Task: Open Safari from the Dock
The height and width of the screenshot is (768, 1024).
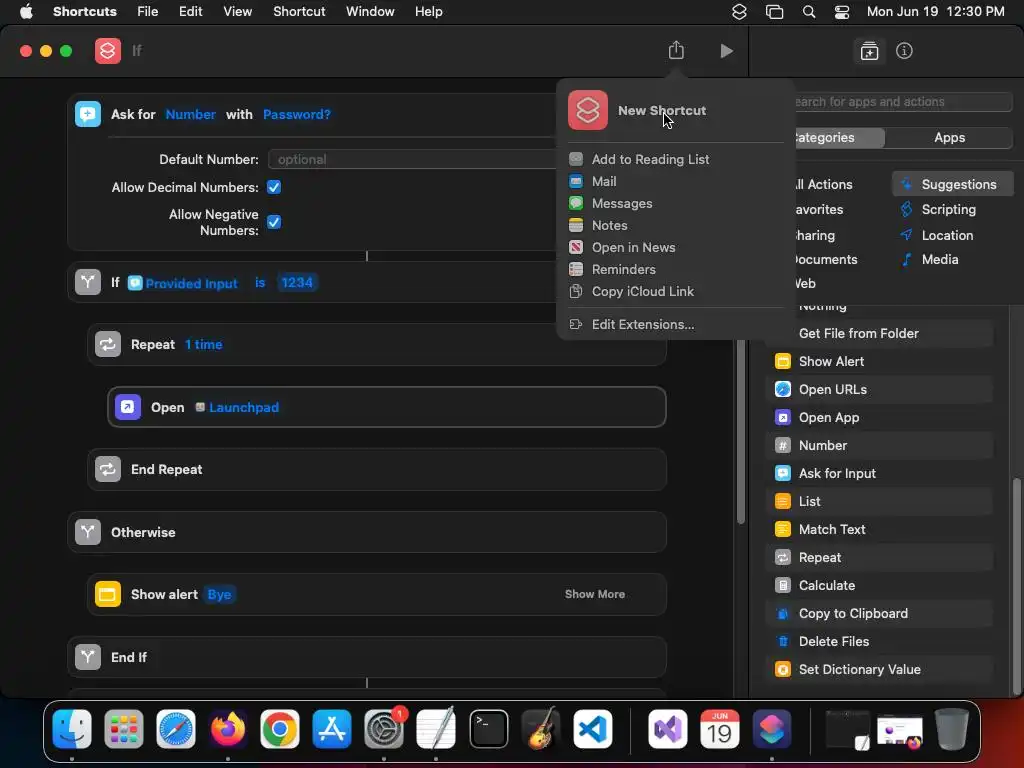Action: (x=176, y=729)
